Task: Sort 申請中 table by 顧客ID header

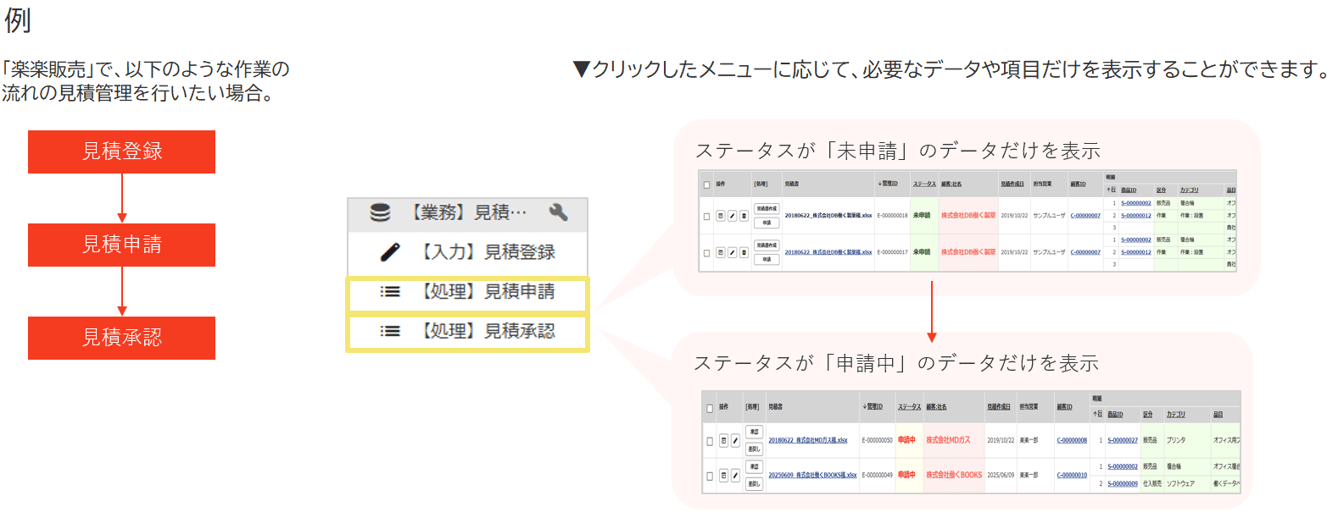Action: [1066, 407]
